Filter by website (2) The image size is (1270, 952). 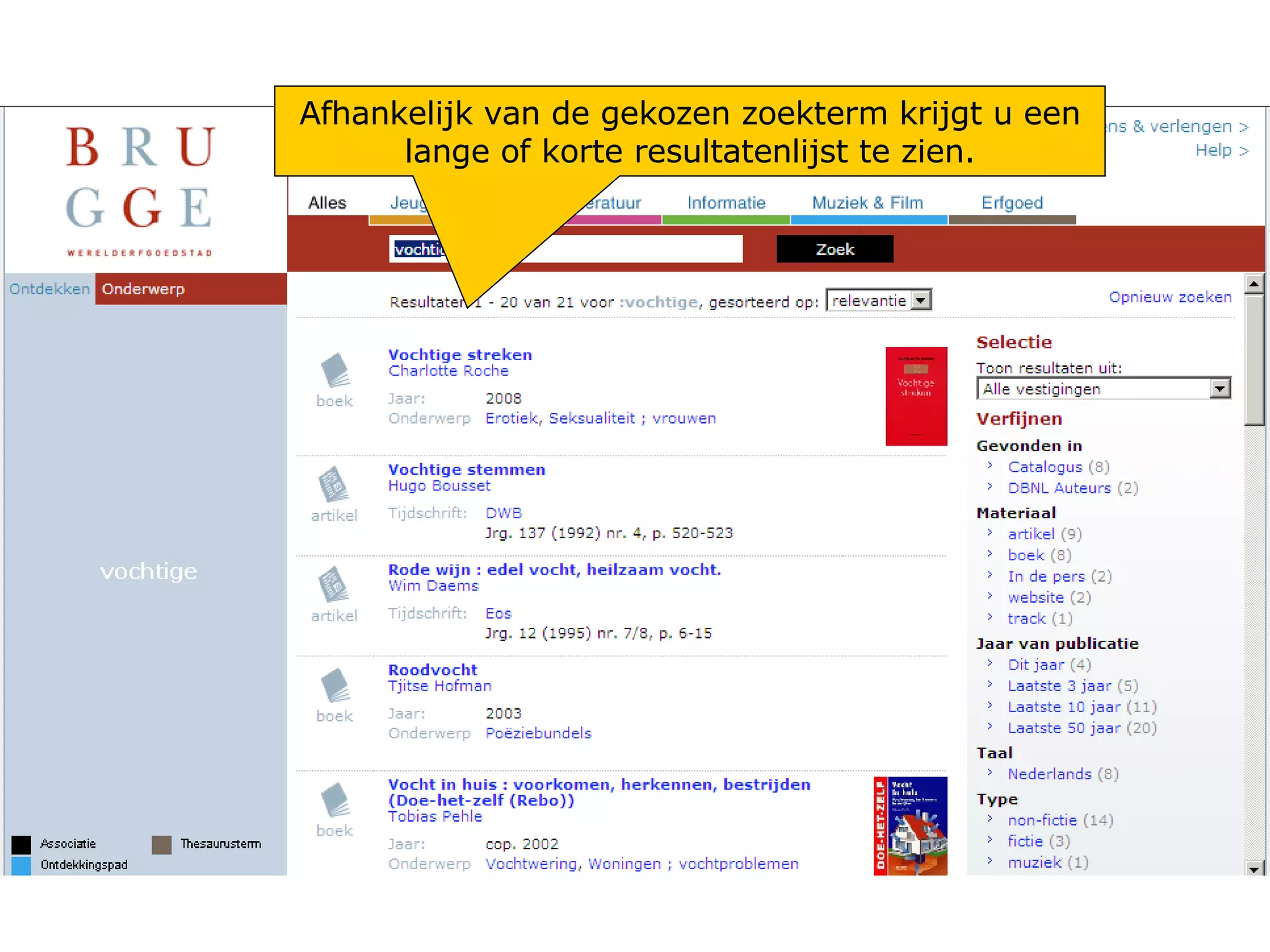point(1049,597)
